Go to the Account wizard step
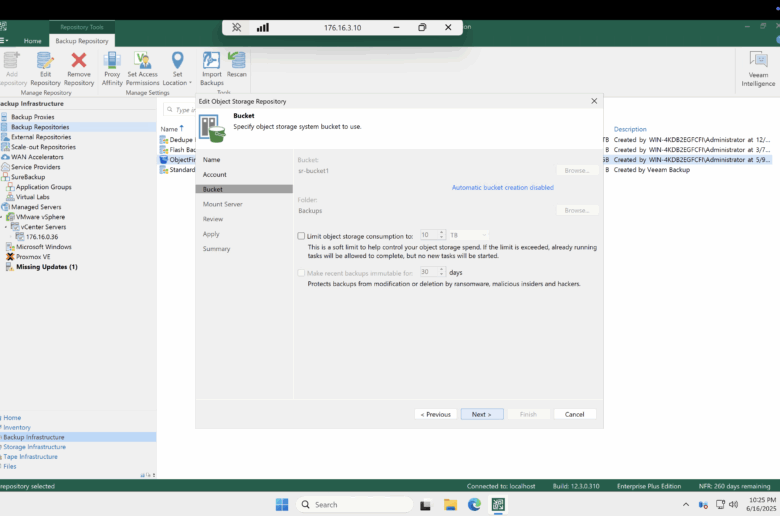 click(x=214, y=175)
